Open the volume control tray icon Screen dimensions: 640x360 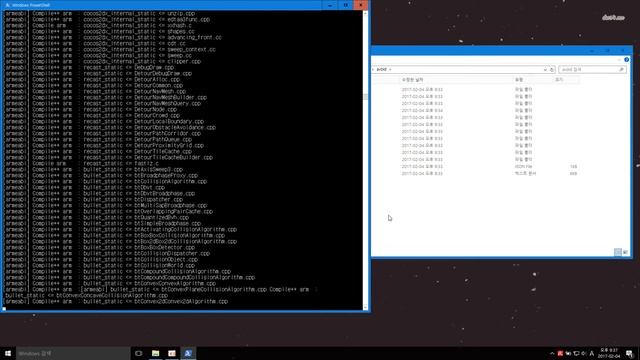[584, 353]
